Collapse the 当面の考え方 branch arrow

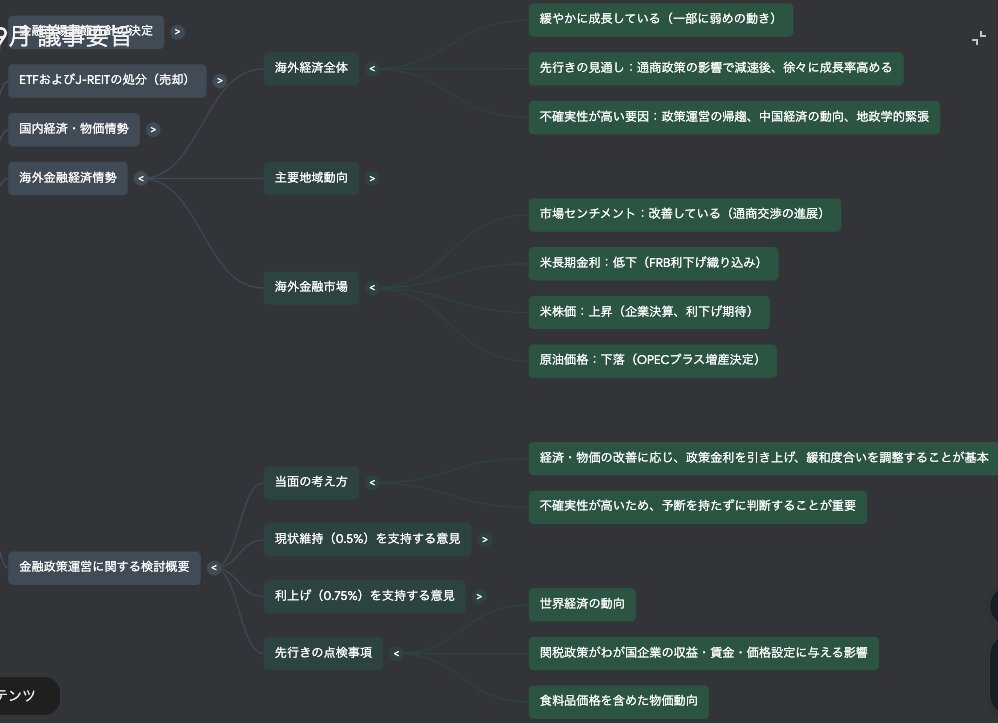(371, 483)
